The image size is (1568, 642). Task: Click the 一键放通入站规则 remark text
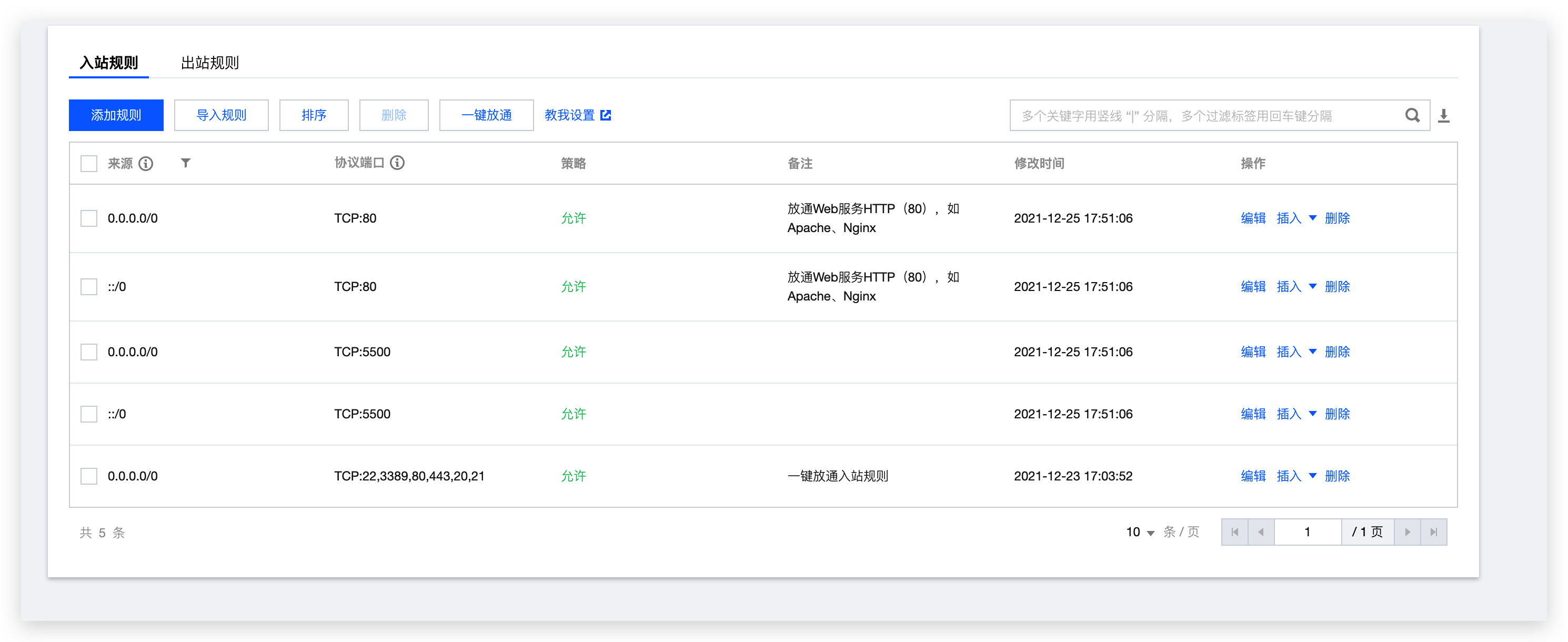point(838,476)
